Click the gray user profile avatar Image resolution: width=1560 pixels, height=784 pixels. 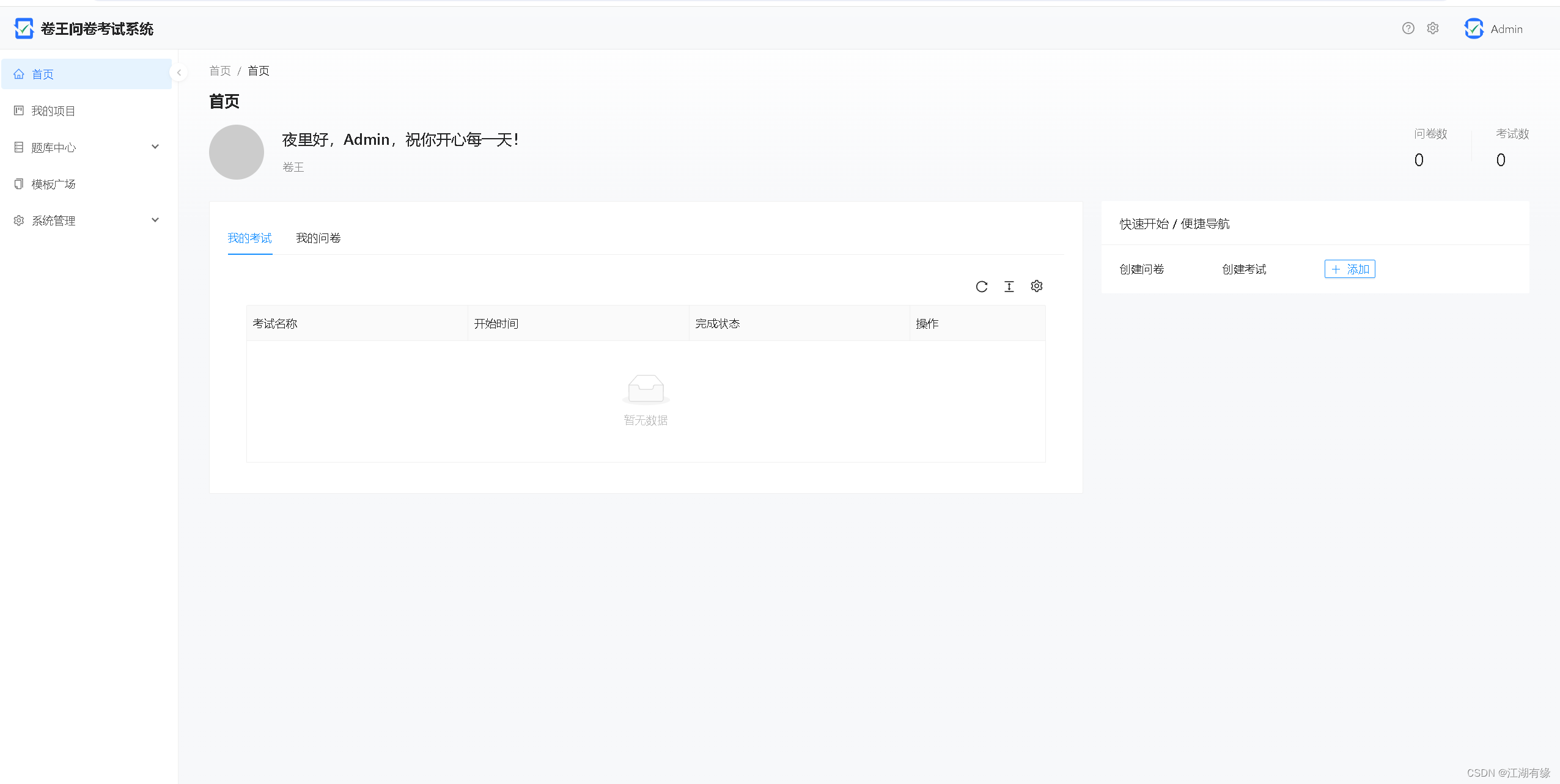237,152
